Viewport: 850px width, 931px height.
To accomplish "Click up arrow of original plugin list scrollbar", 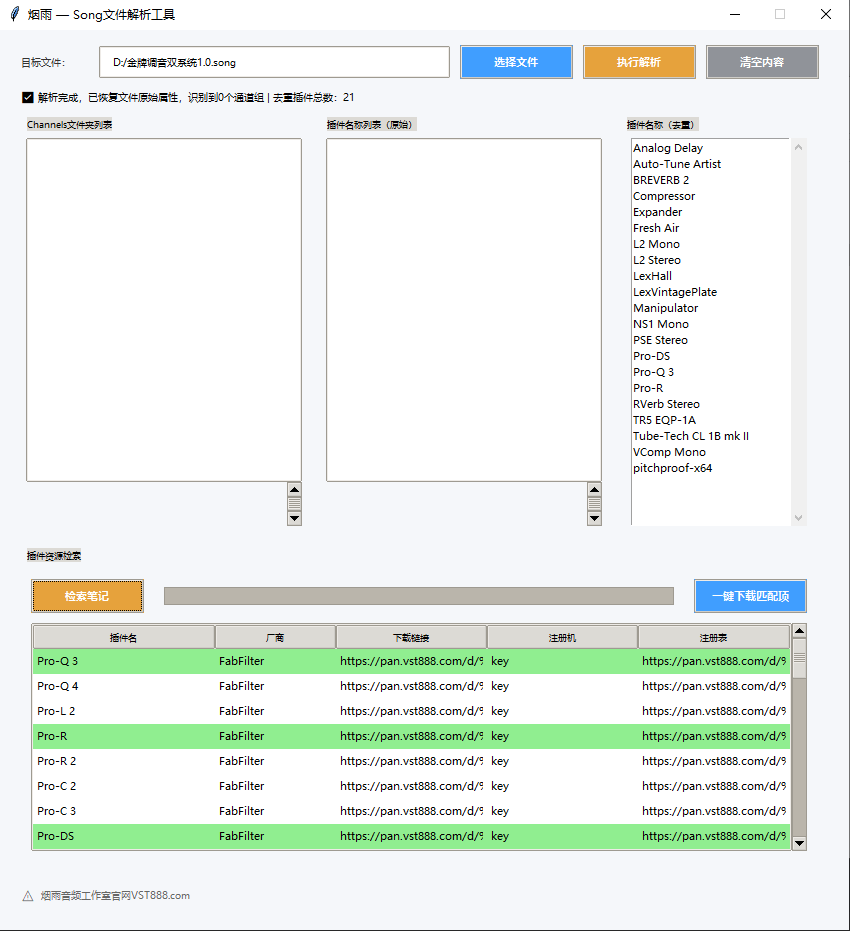I will [594, 490].
